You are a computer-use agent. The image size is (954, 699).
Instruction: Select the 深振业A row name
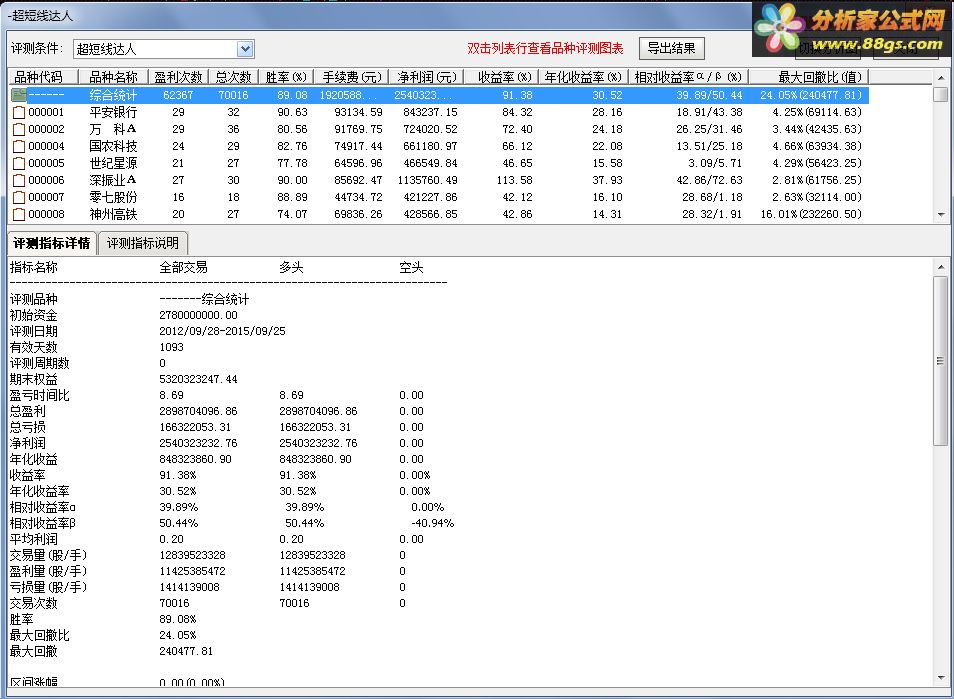(113, 181)
